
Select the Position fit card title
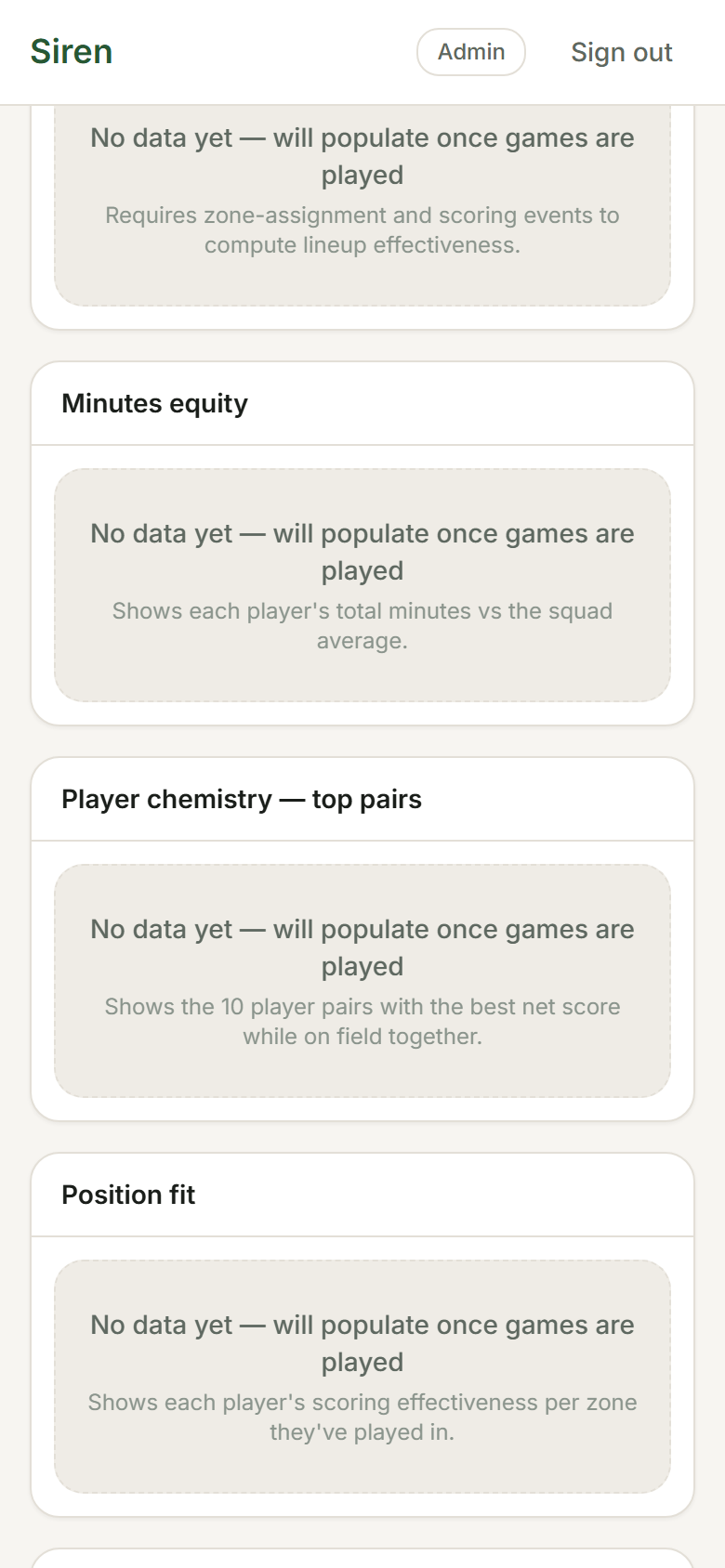(x=128, y=1196)
